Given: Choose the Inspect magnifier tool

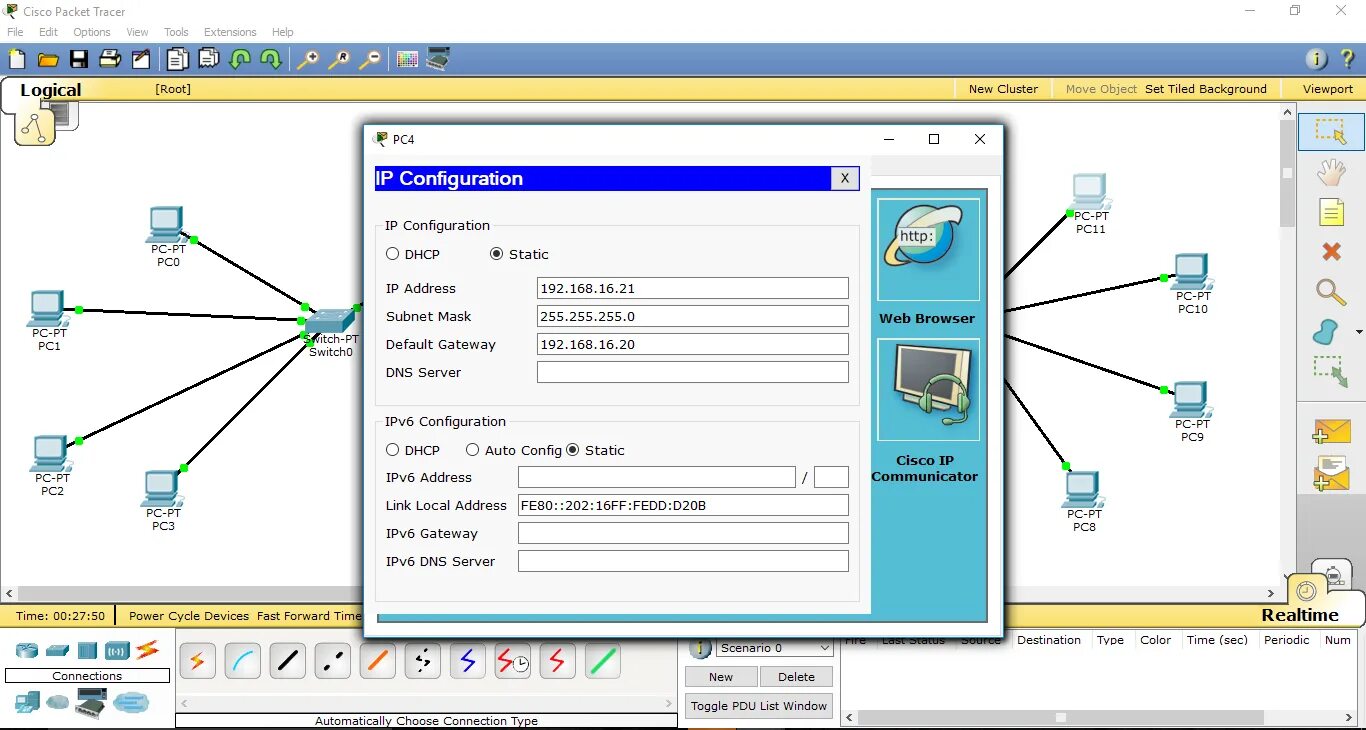Looking at the screenshot, I should point(1331,292).
